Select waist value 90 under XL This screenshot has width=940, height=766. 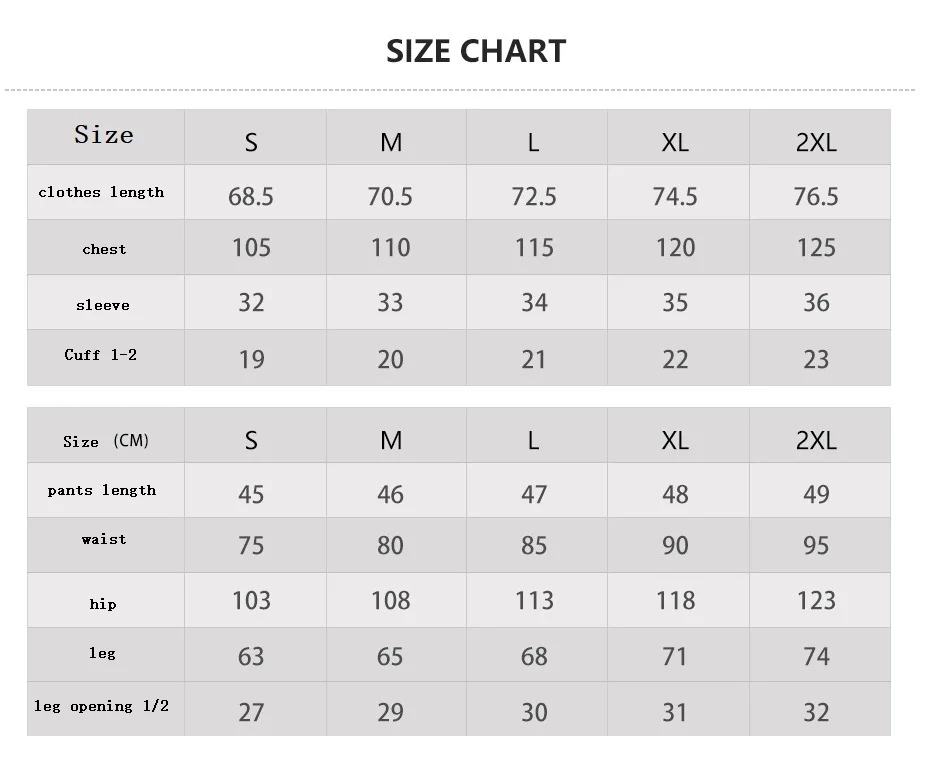click(675, 545)
